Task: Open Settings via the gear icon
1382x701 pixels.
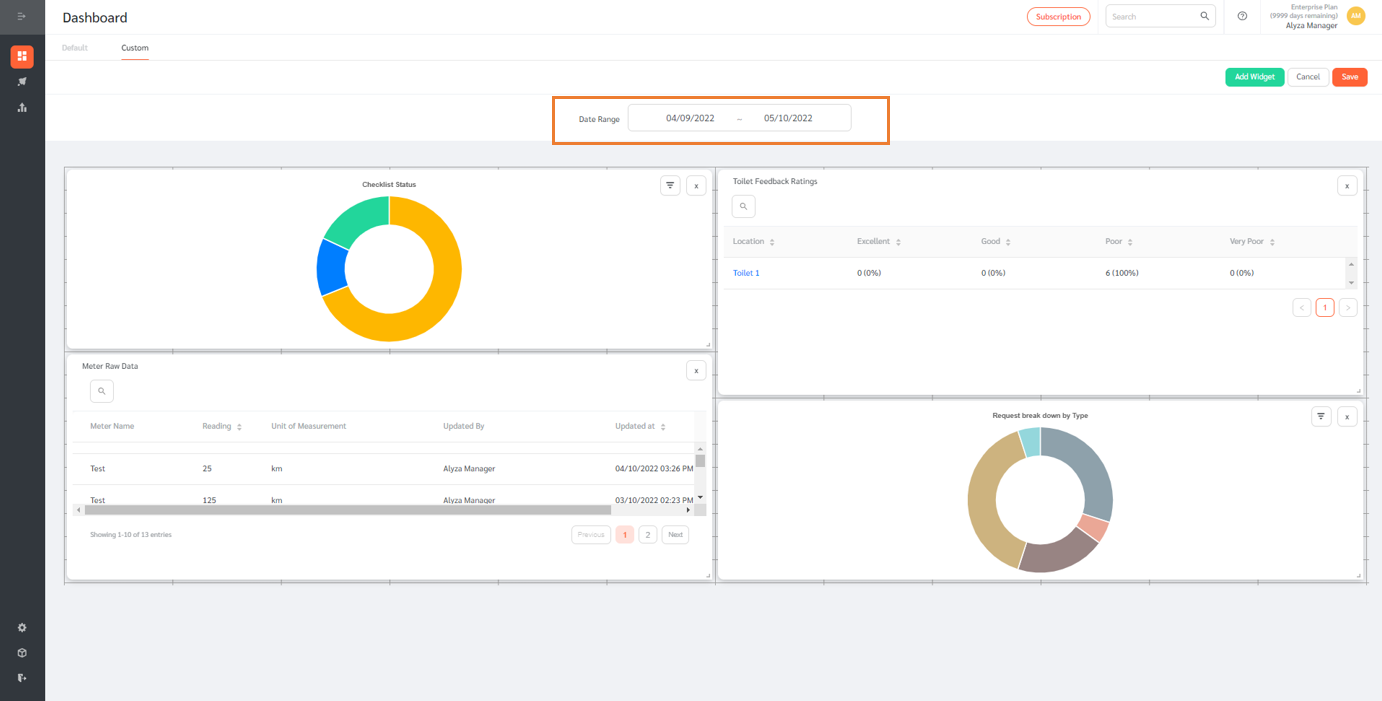Action: pos(21,627)
